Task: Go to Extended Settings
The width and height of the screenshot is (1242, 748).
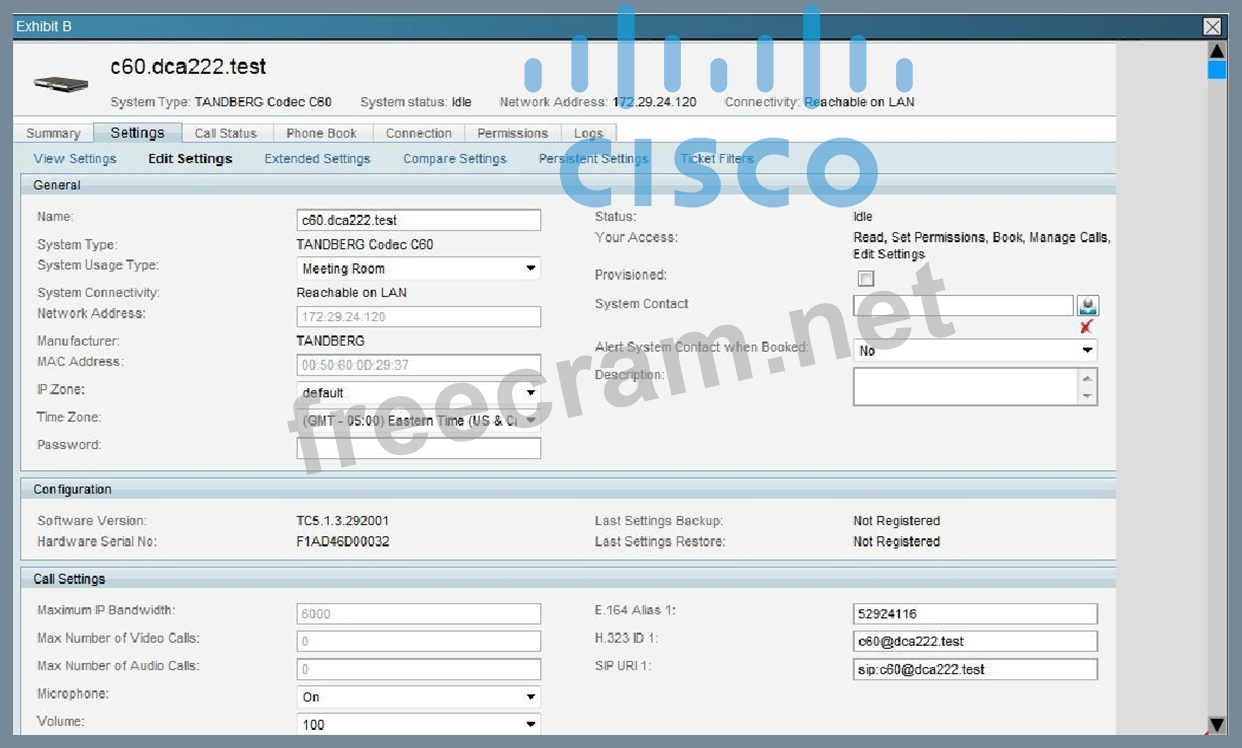Action: (x=317, y=159)
